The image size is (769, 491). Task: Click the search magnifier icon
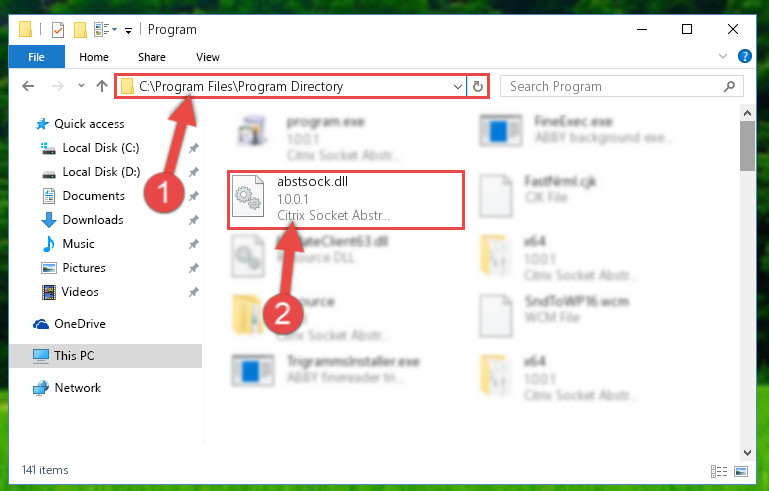(x=729, y=86)
